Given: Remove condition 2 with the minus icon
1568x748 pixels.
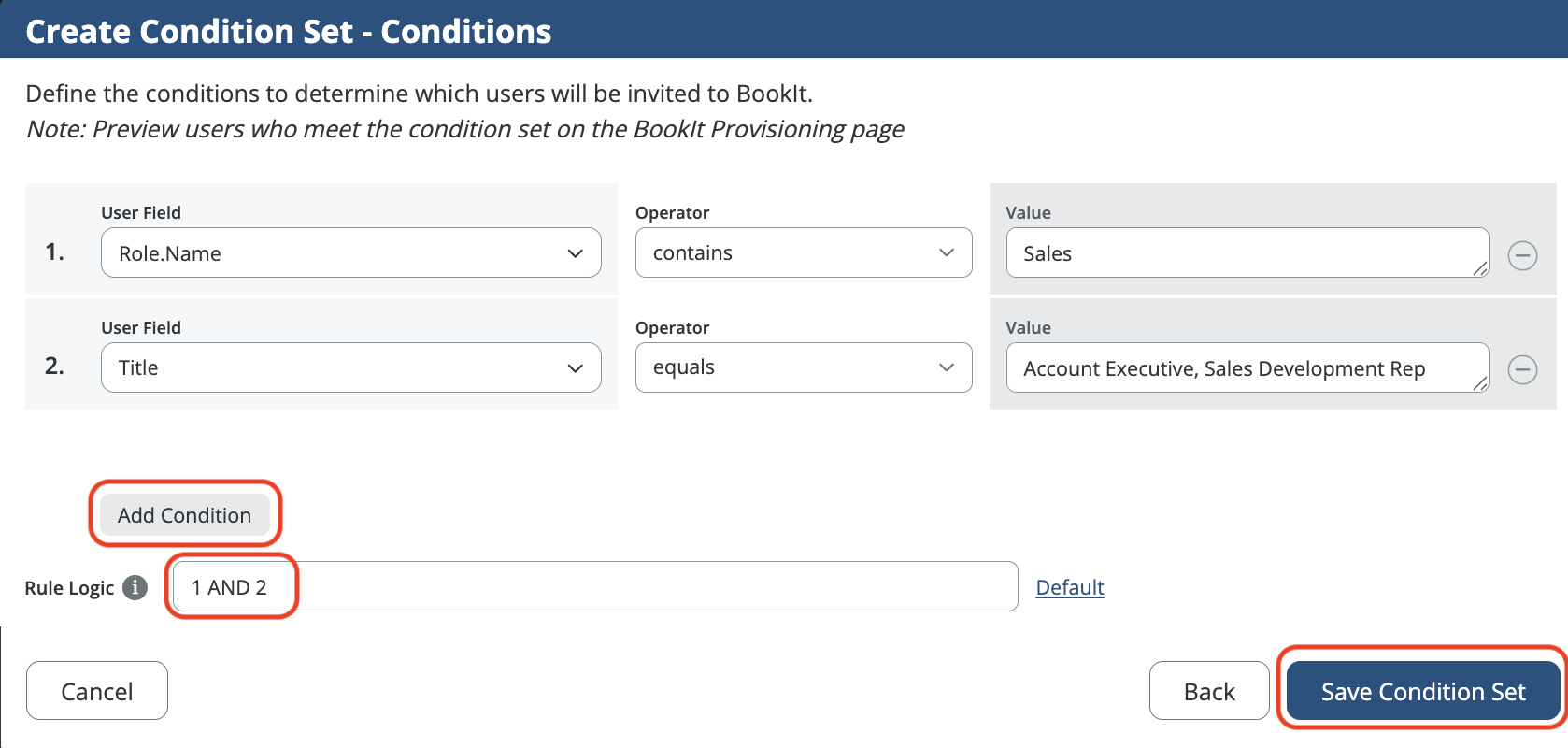Looking at the screenshot, I should (x=1522, y=369).
